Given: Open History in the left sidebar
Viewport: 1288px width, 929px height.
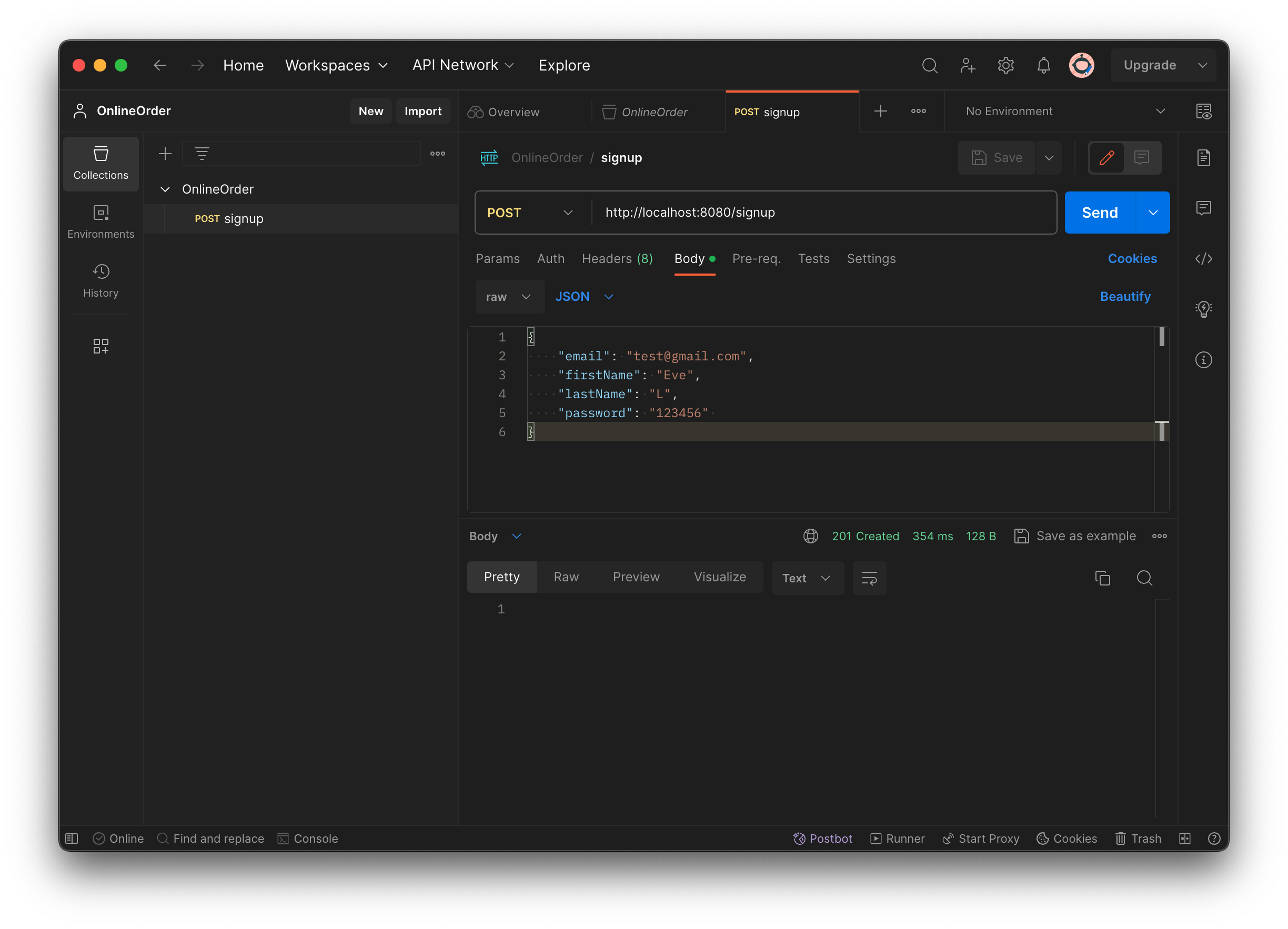Looking at the screenshot, I should (100, 280).
